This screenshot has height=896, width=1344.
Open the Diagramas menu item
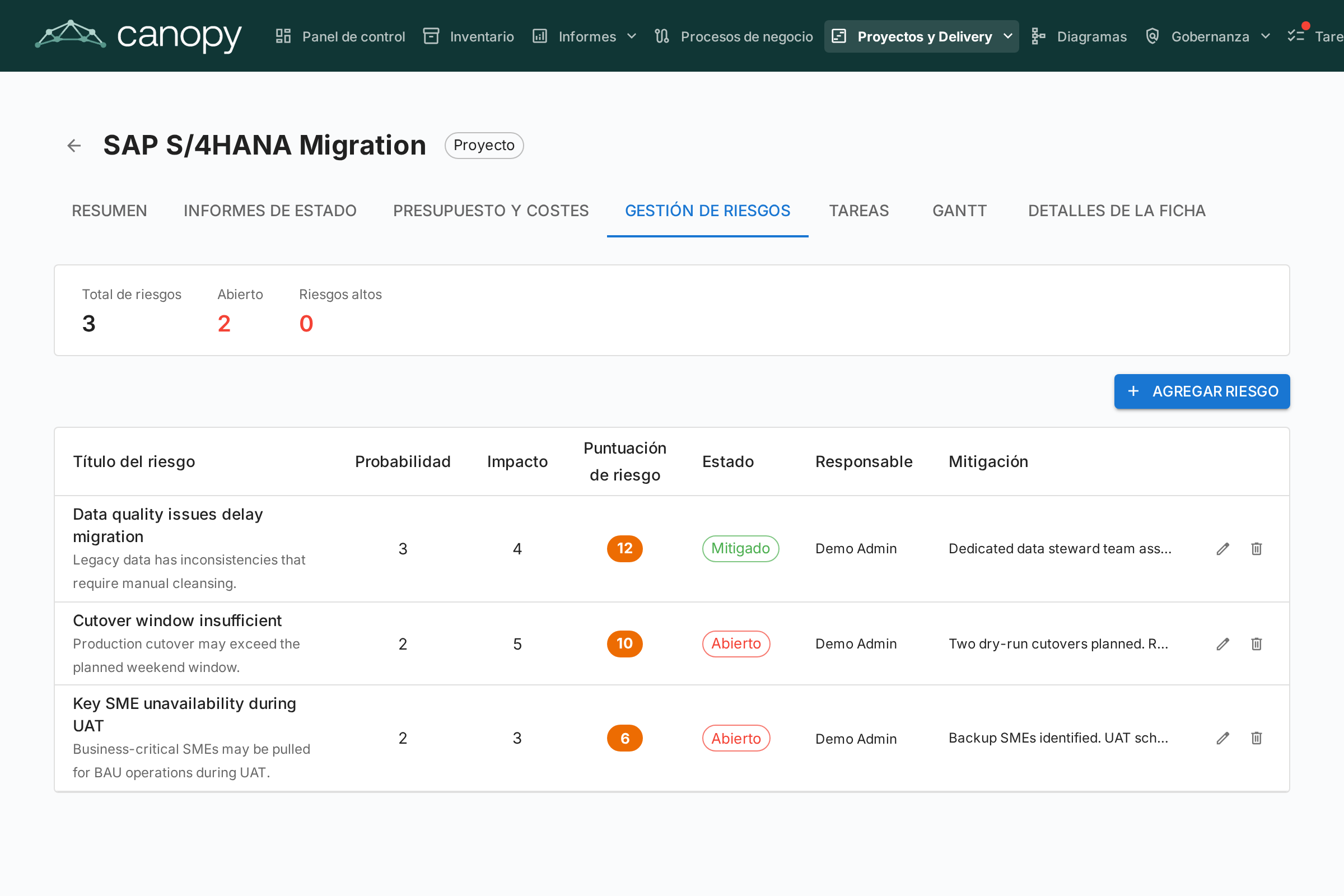click(x=1079, y=36)
